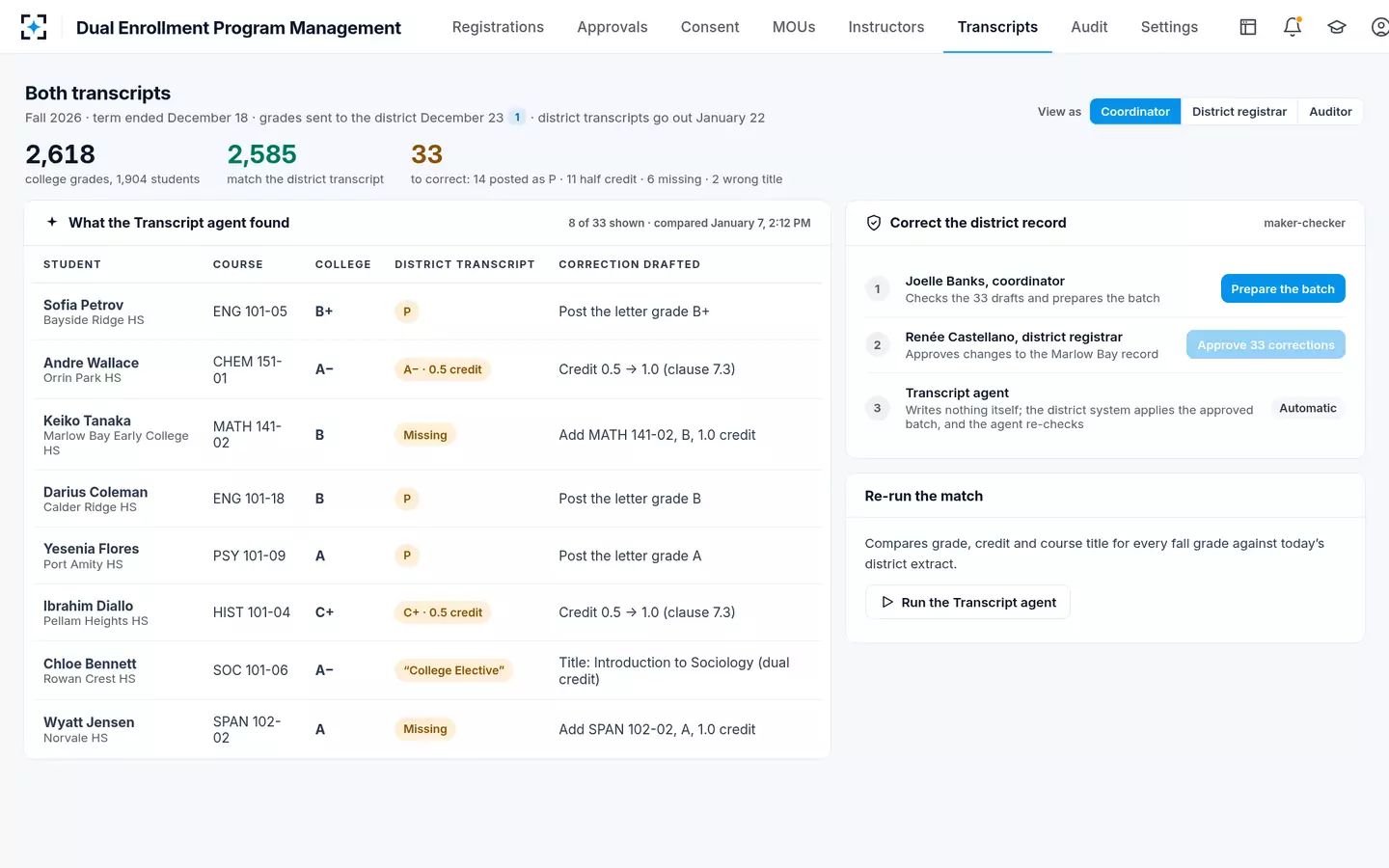Click the "C+ · 0.5 credit" badge
Image resolution: width=1389 pixels, height=868 pixels.
pos(443,612)
